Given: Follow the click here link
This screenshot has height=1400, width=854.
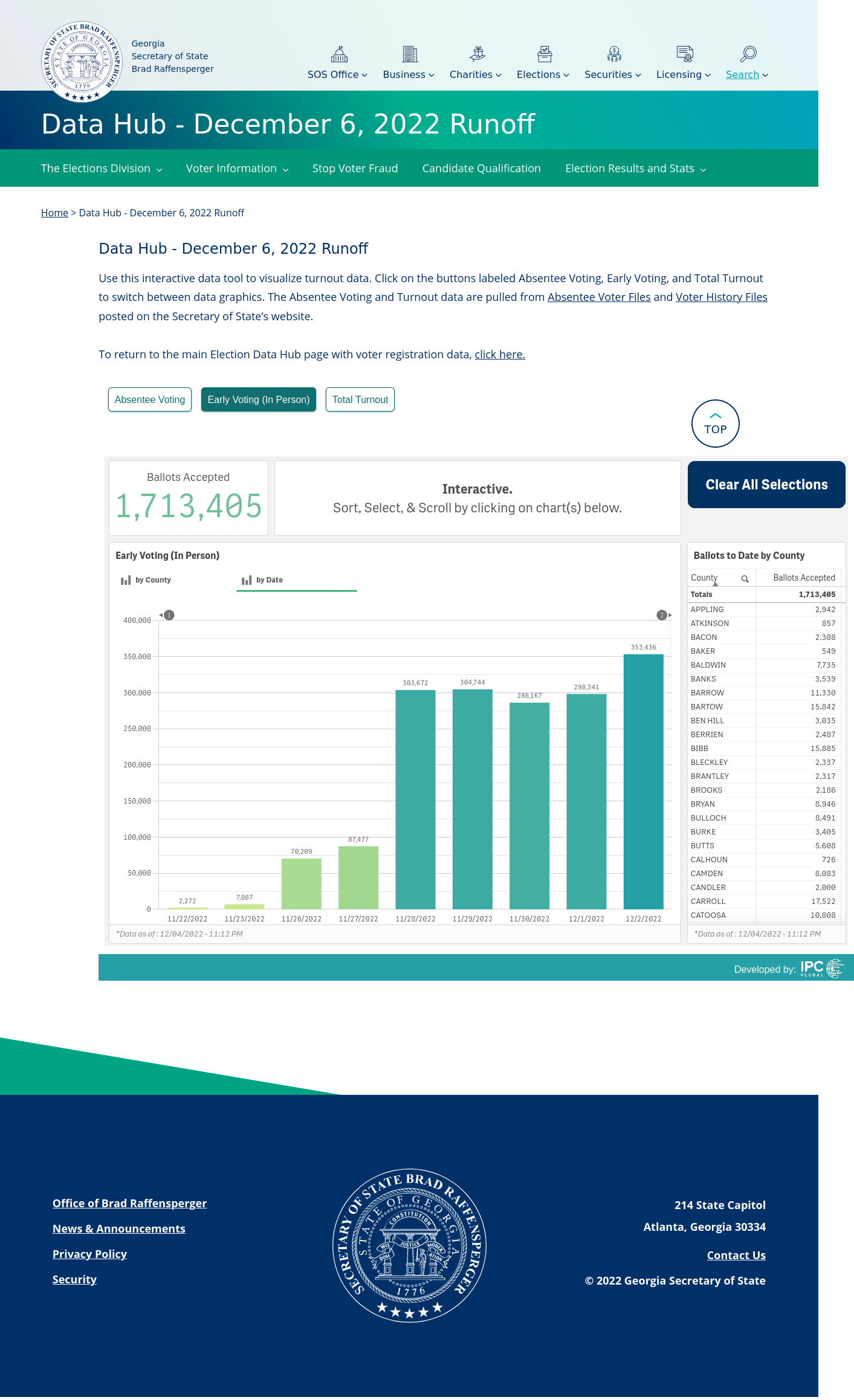Looking at the screenshot, I should pos(500,355).
